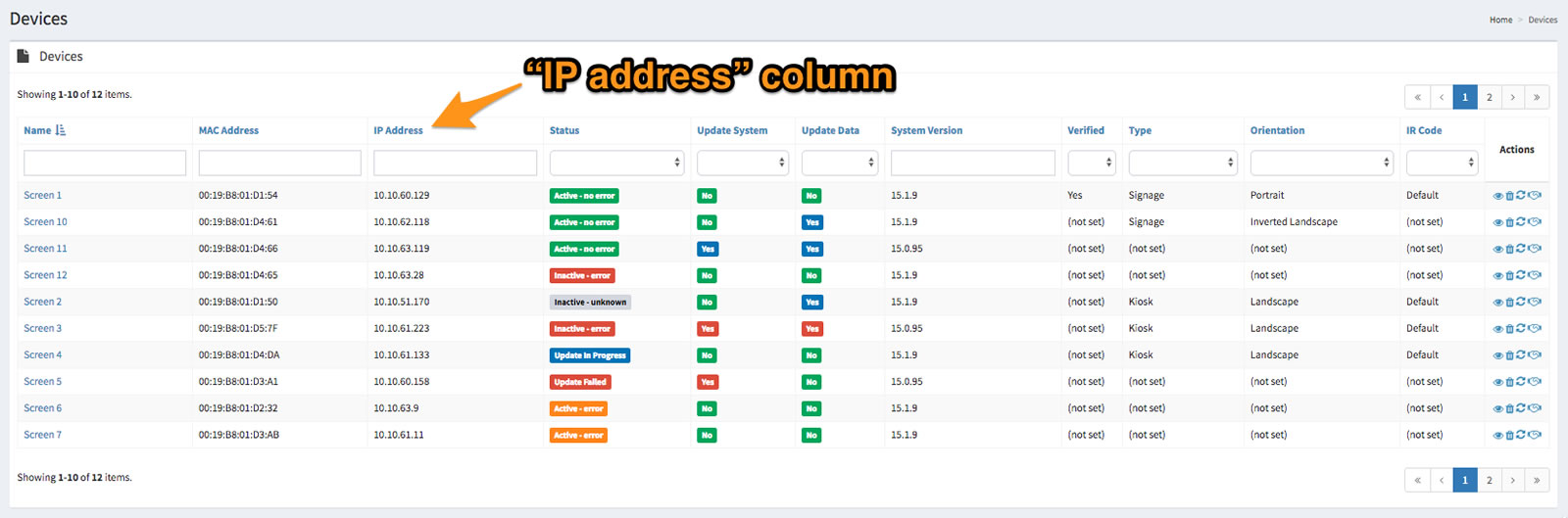
Task: Click the handshake icon for Screen 12
Action: click(1535, 275)
